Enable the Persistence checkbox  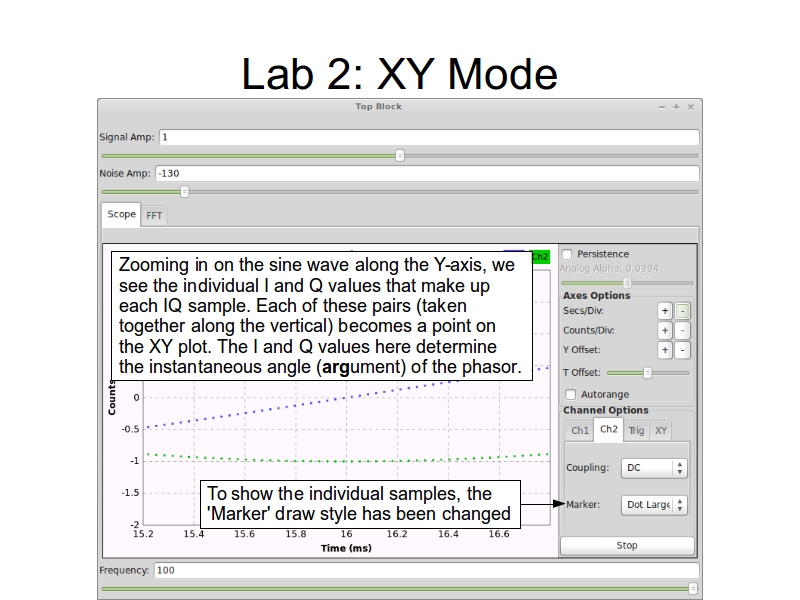[x=568, y=254]
